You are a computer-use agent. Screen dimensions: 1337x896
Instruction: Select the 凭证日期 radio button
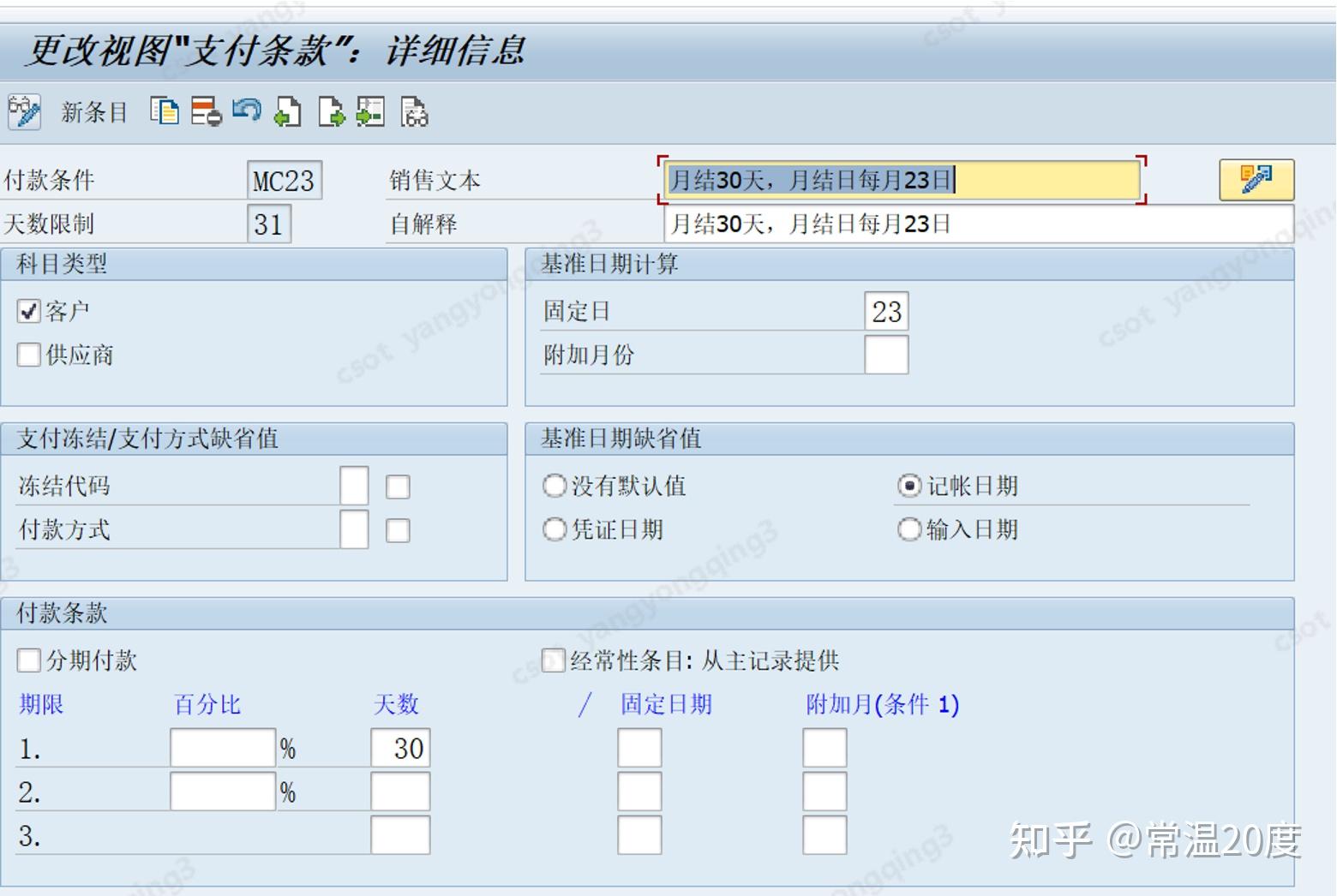click(554, 530)
